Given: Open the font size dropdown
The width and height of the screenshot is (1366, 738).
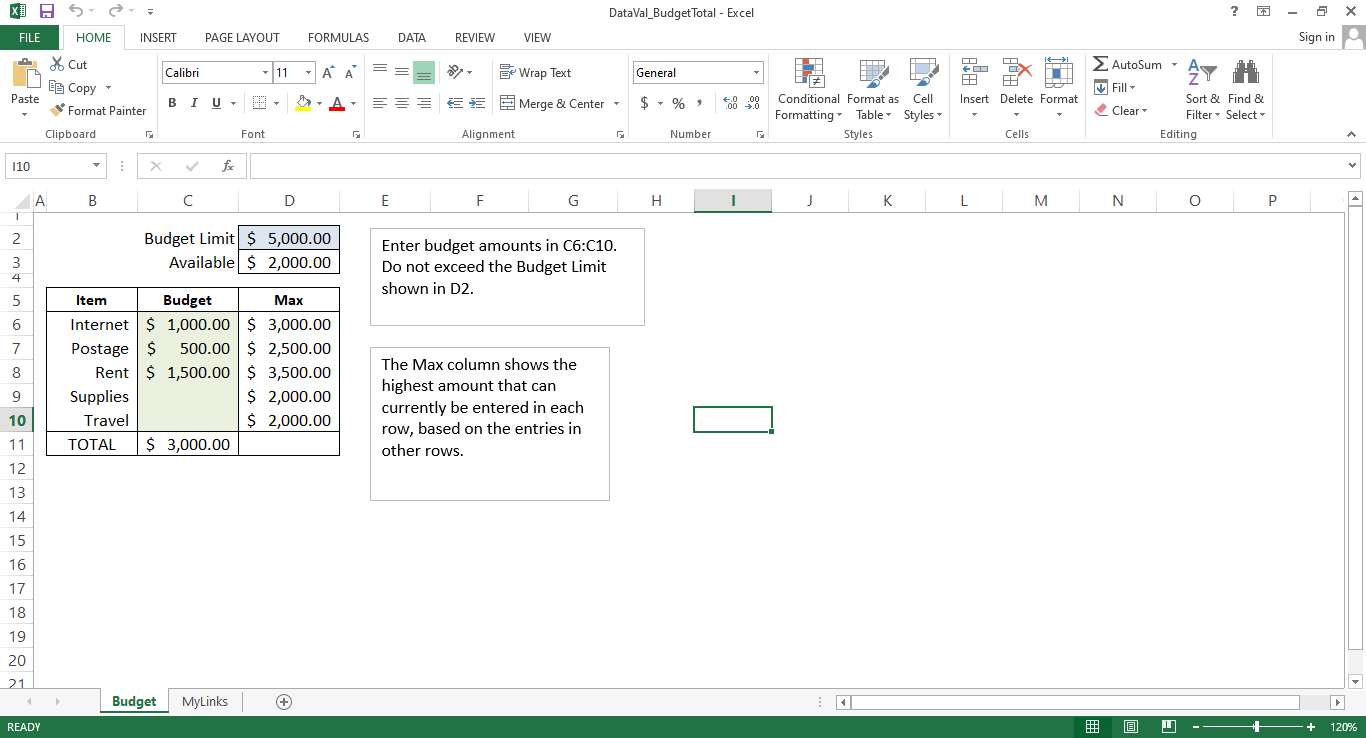Looking at the screenshot, I should [x=307, y=72].
